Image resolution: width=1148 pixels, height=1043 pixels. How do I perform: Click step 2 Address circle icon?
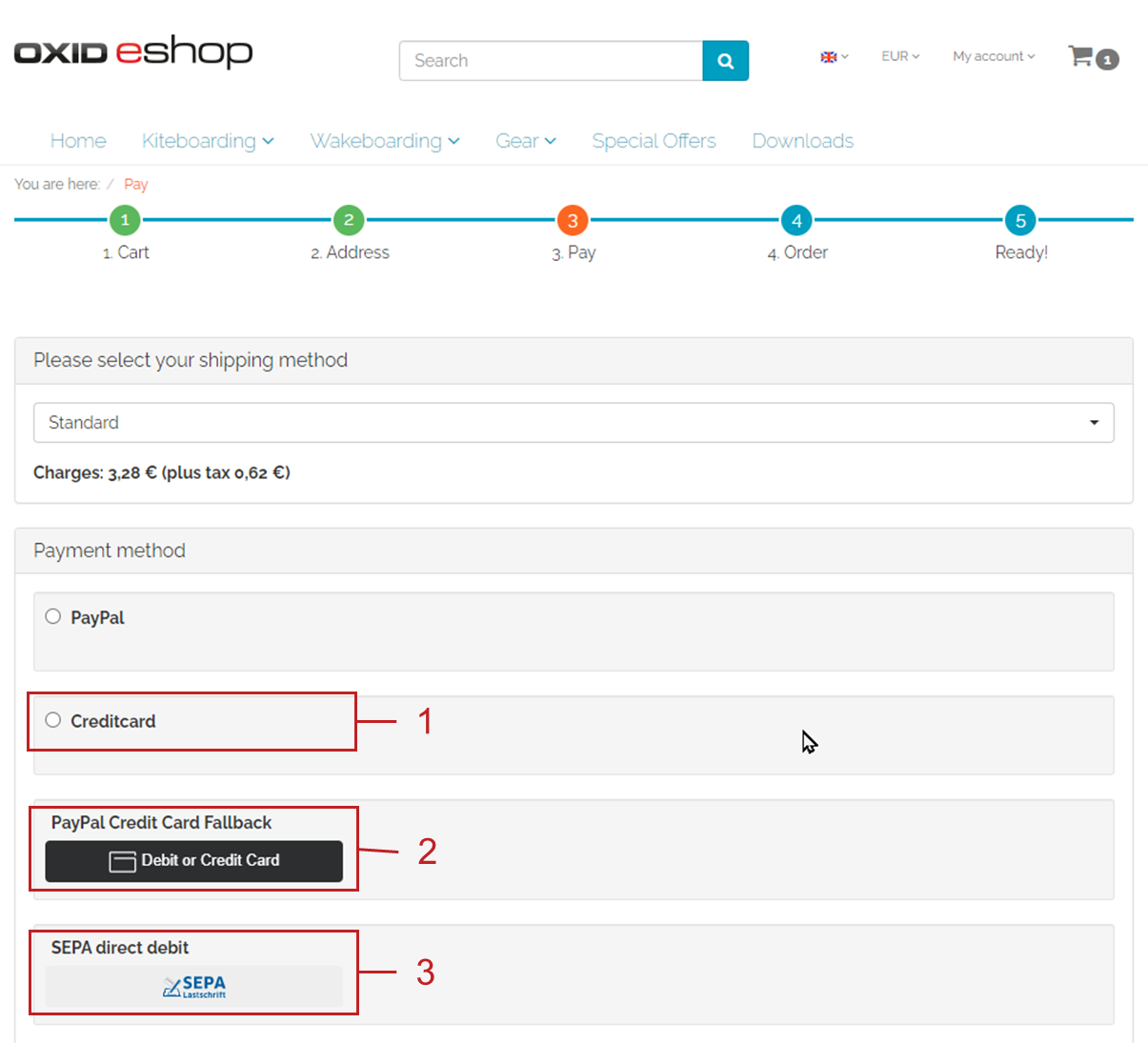point(349,220)
